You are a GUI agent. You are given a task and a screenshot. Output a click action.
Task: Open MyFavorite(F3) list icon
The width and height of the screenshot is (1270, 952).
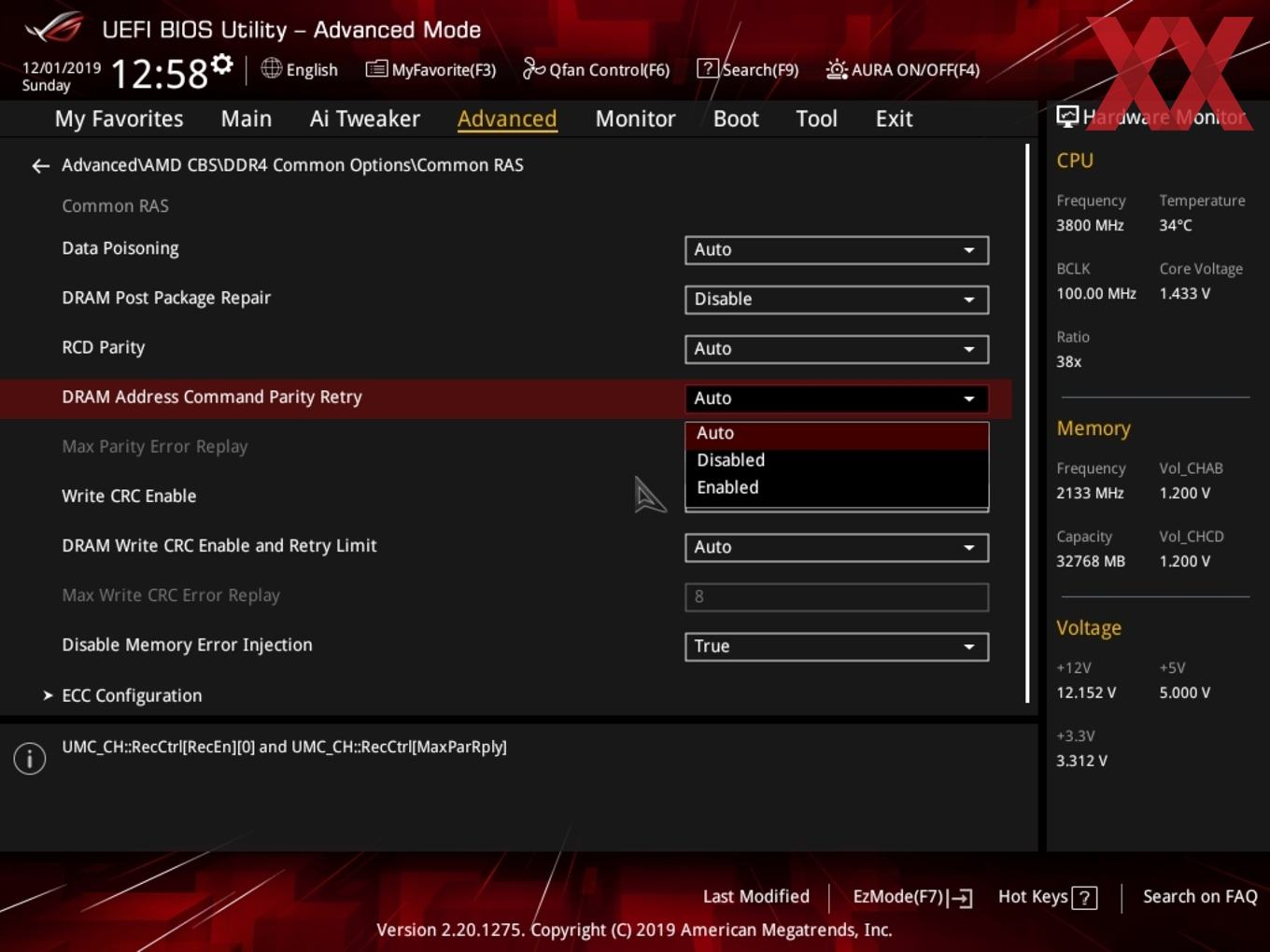click(x=376, y=69)
